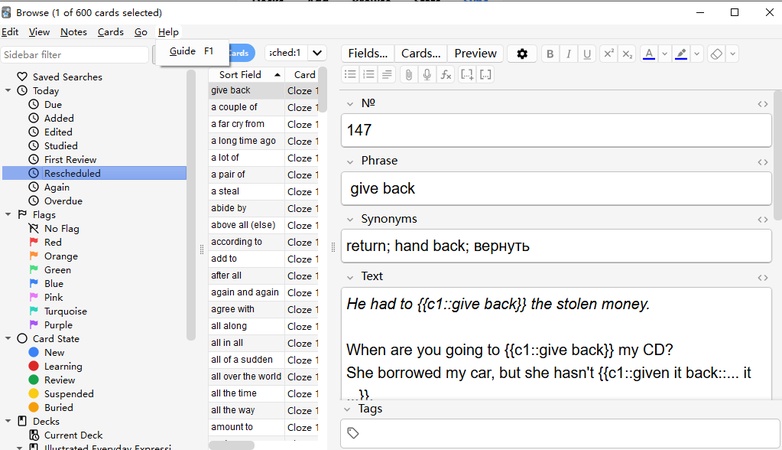The image size is (782, 450).
Task: Insert ordered numbered list
Action: [x=369, y=75]
